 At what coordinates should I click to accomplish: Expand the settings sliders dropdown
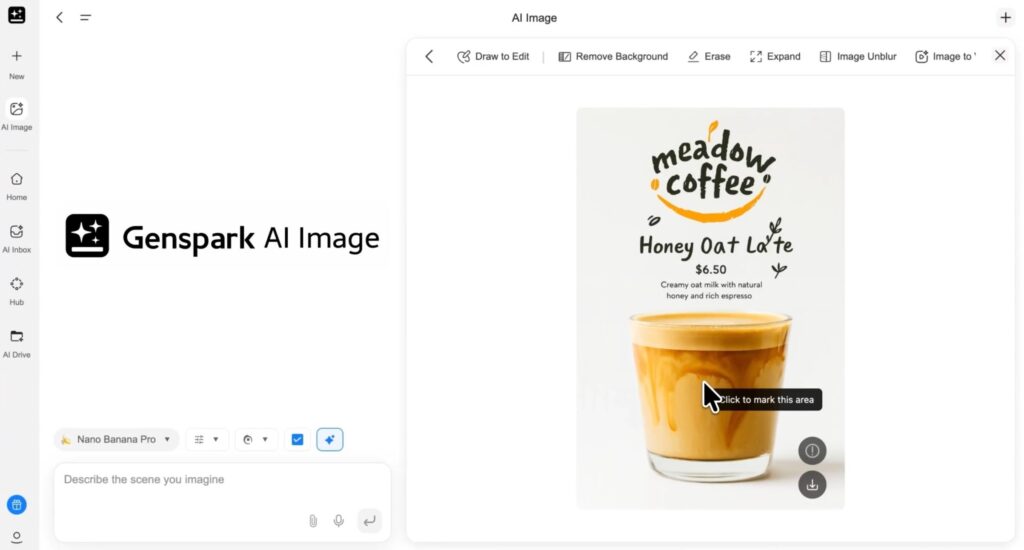click(x=207, y=439)
